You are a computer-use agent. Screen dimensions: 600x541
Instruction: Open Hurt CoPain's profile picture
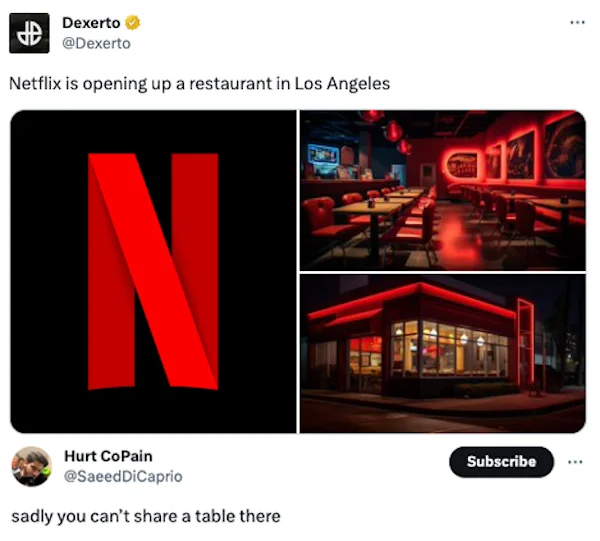[31, 466]
